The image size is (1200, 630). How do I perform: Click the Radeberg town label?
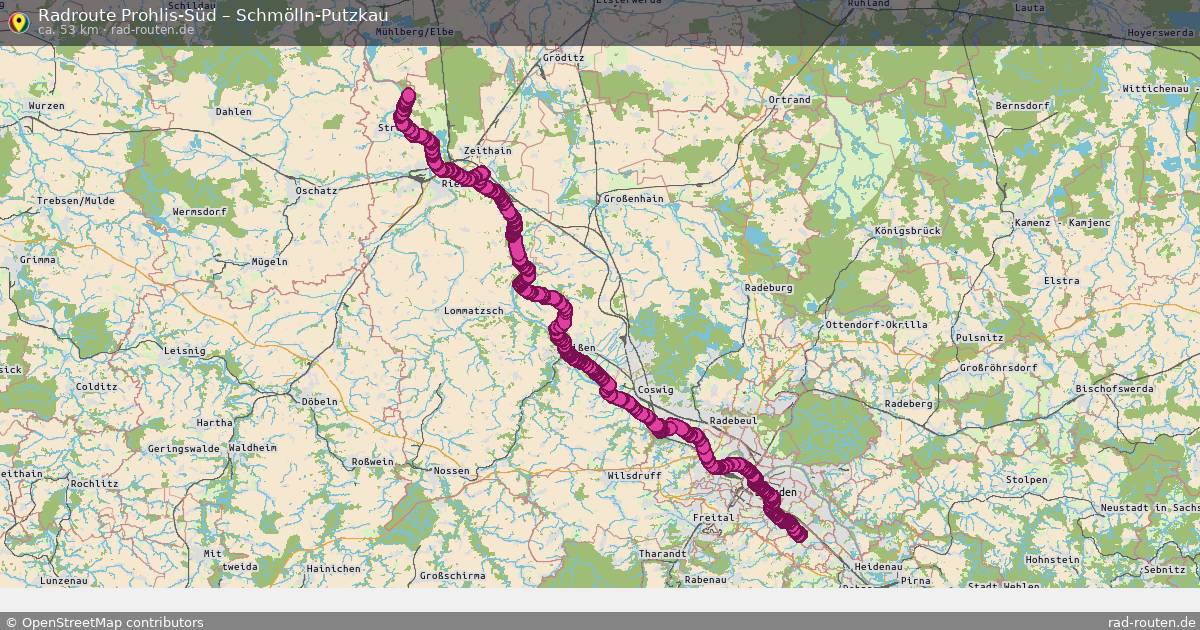click(908, 404)
